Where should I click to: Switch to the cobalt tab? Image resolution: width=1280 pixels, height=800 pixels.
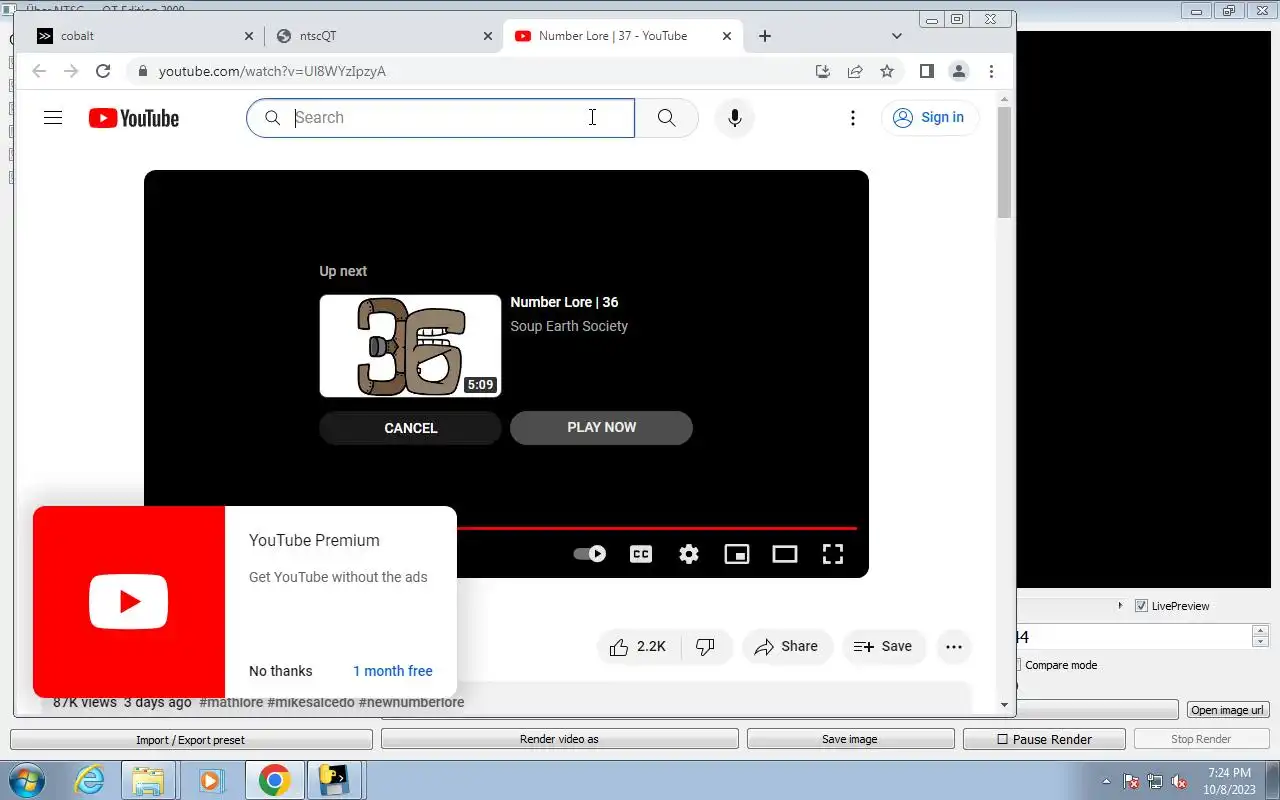coord(145,36)
